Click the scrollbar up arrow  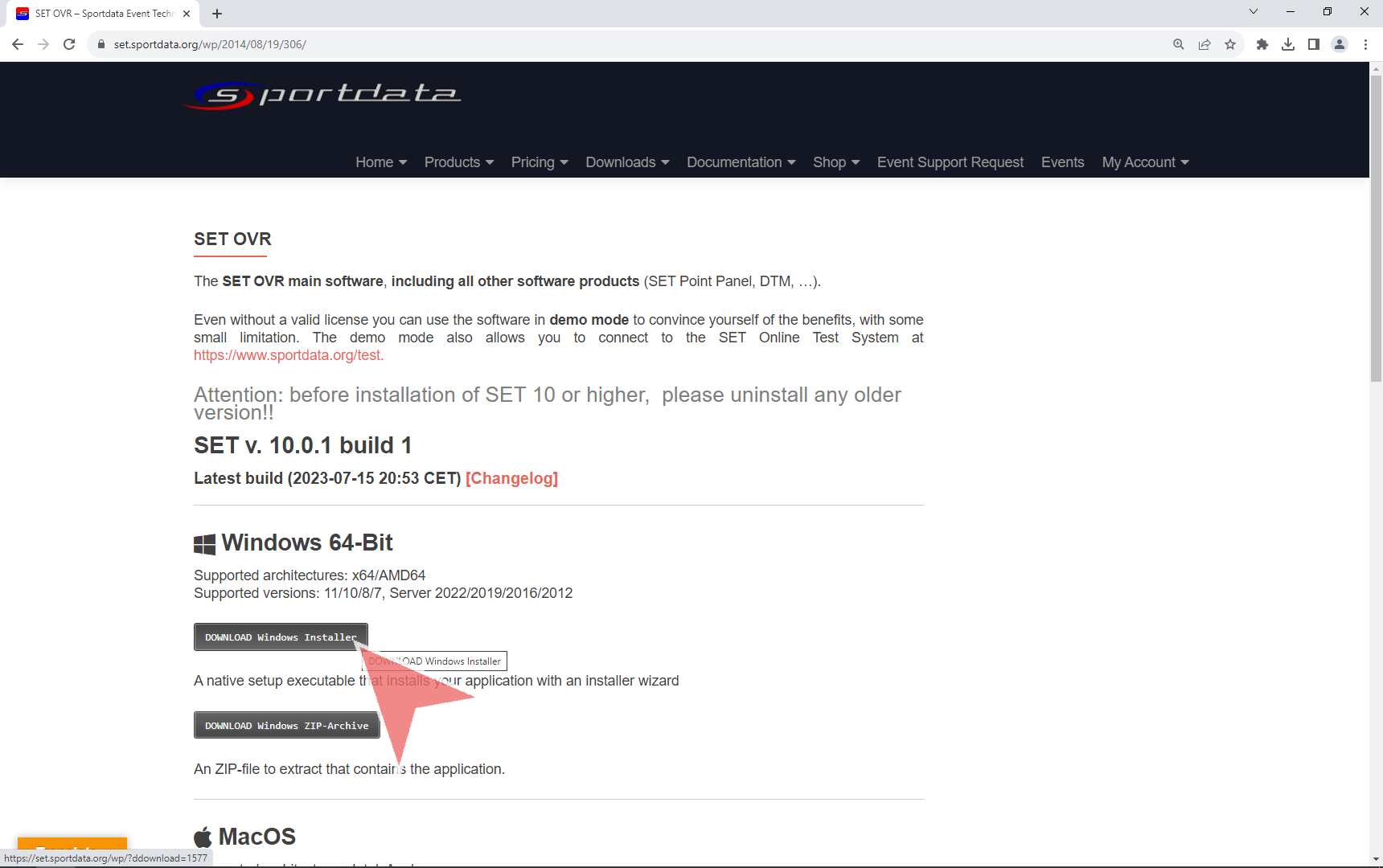[x=1376, y=69]
